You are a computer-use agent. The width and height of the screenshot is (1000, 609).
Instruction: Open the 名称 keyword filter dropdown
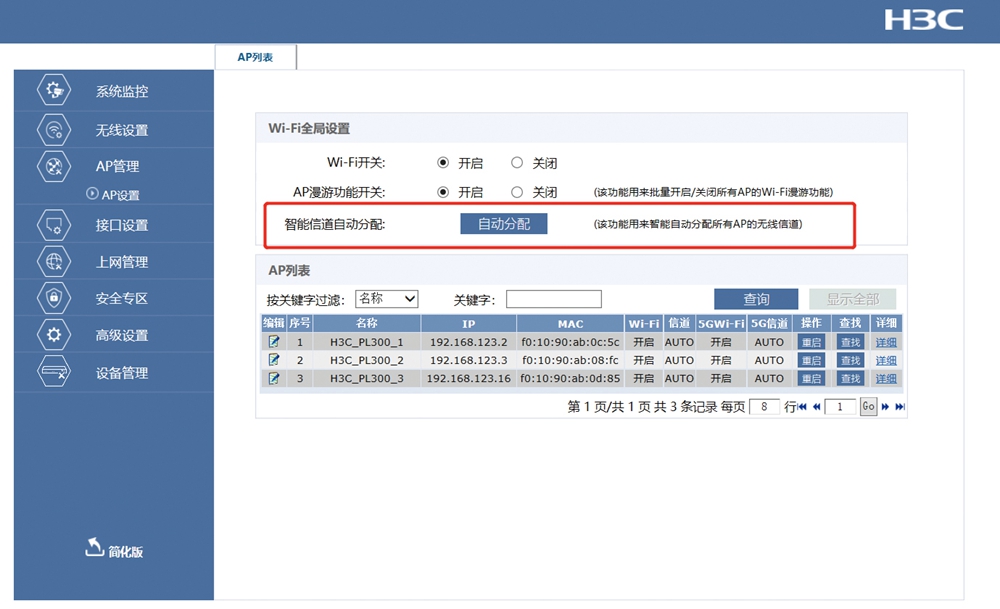point(386,299)
